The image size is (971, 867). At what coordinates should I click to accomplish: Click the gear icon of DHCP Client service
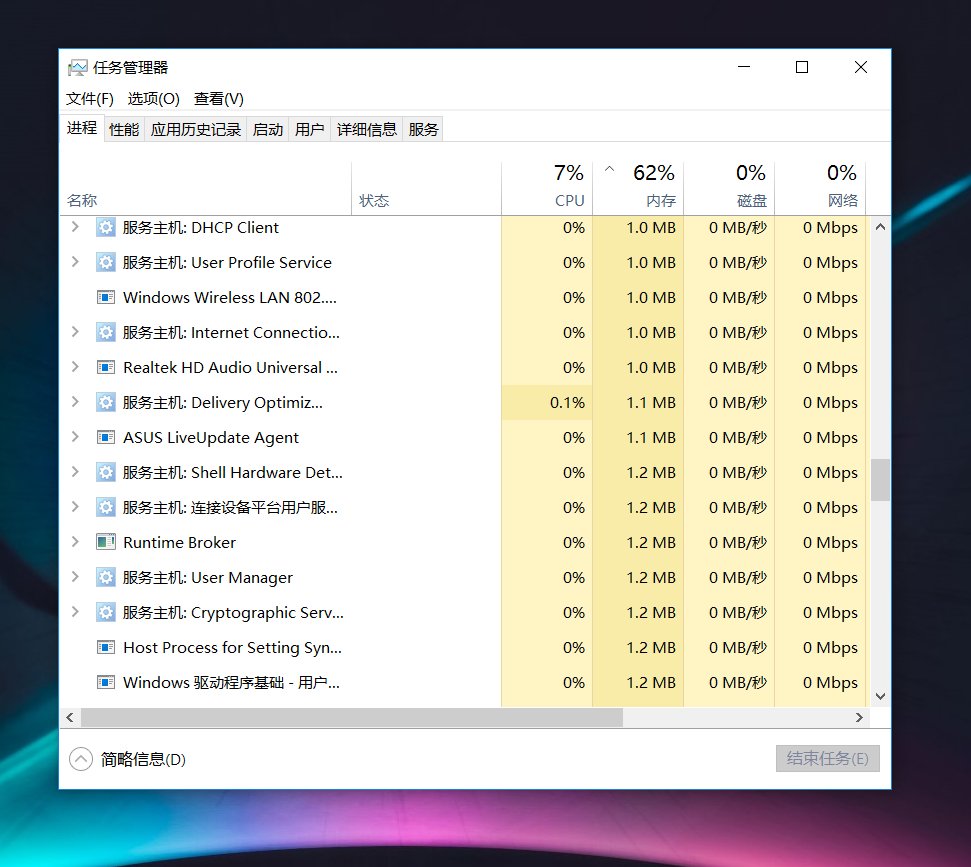106,228
